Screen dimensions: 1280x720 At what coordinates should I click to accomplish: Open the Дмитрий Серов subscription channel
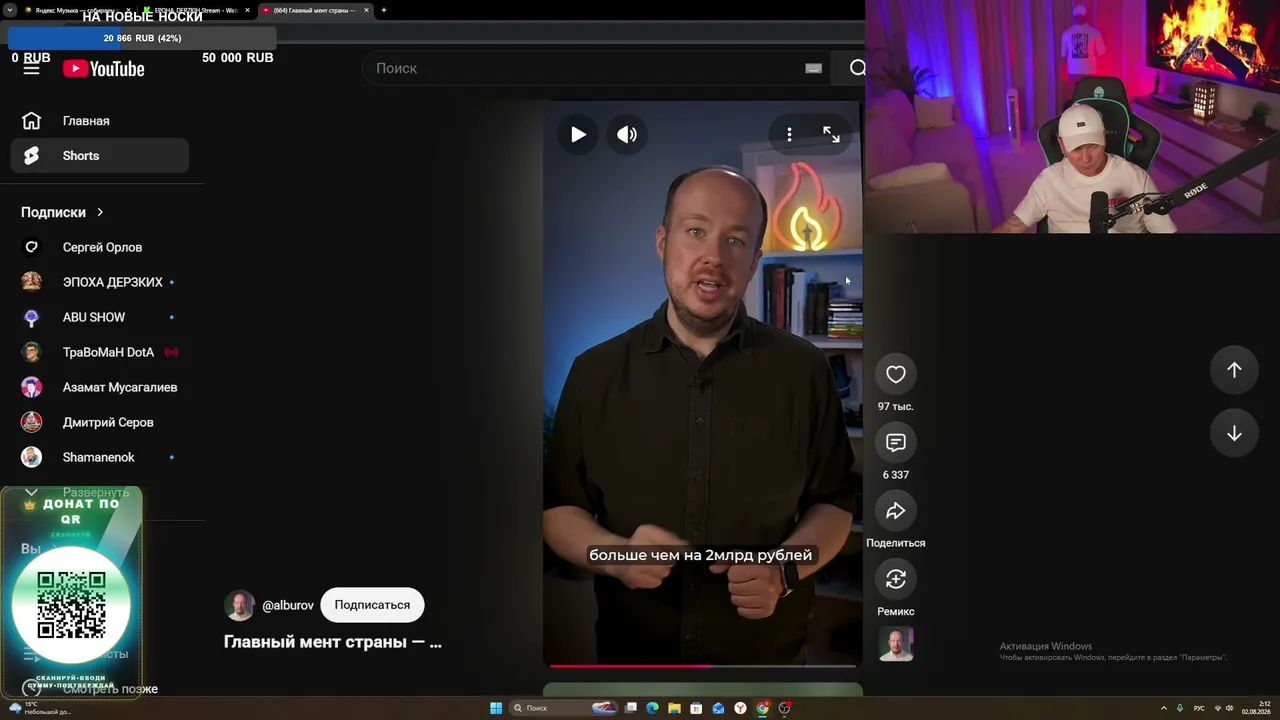coord(99,422)
